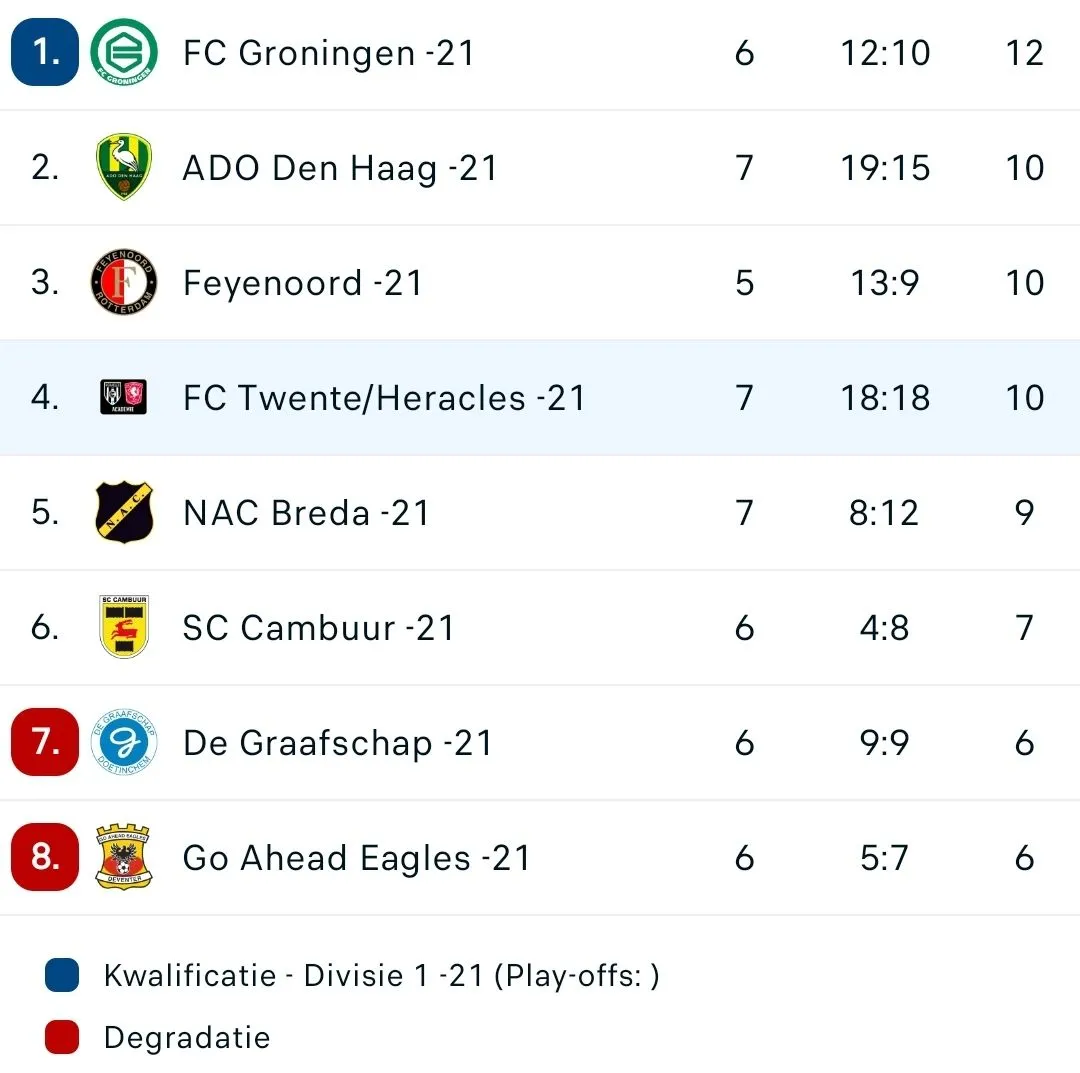Click the red rank badge showing 8
The height and width of the screenshot is (1073, 1080).
pos(44,857)
